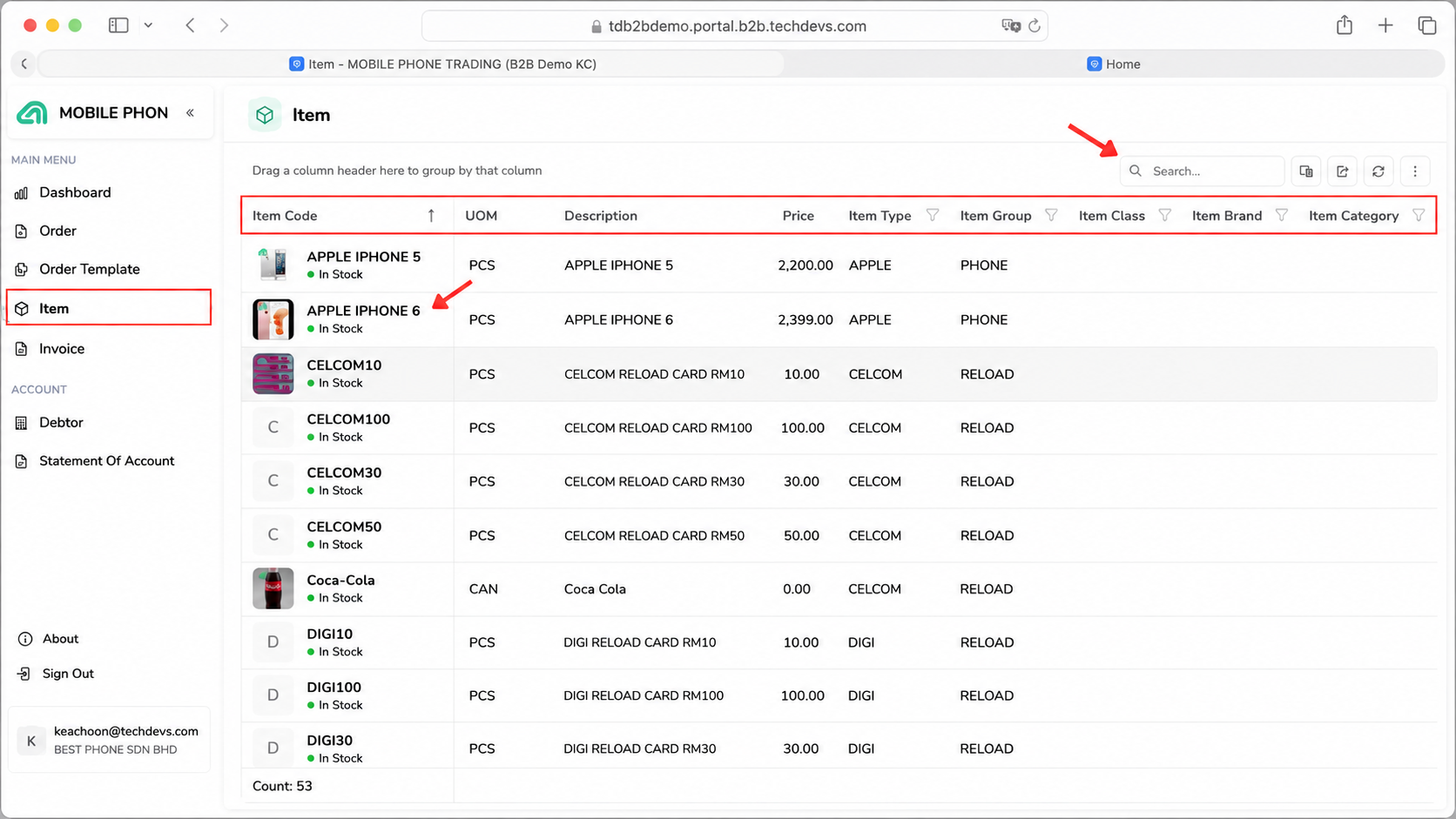This screenshot has height=819, width=1456.
Task: Toggle the Safari sidebar button
Action: click(x=118, y=25)
